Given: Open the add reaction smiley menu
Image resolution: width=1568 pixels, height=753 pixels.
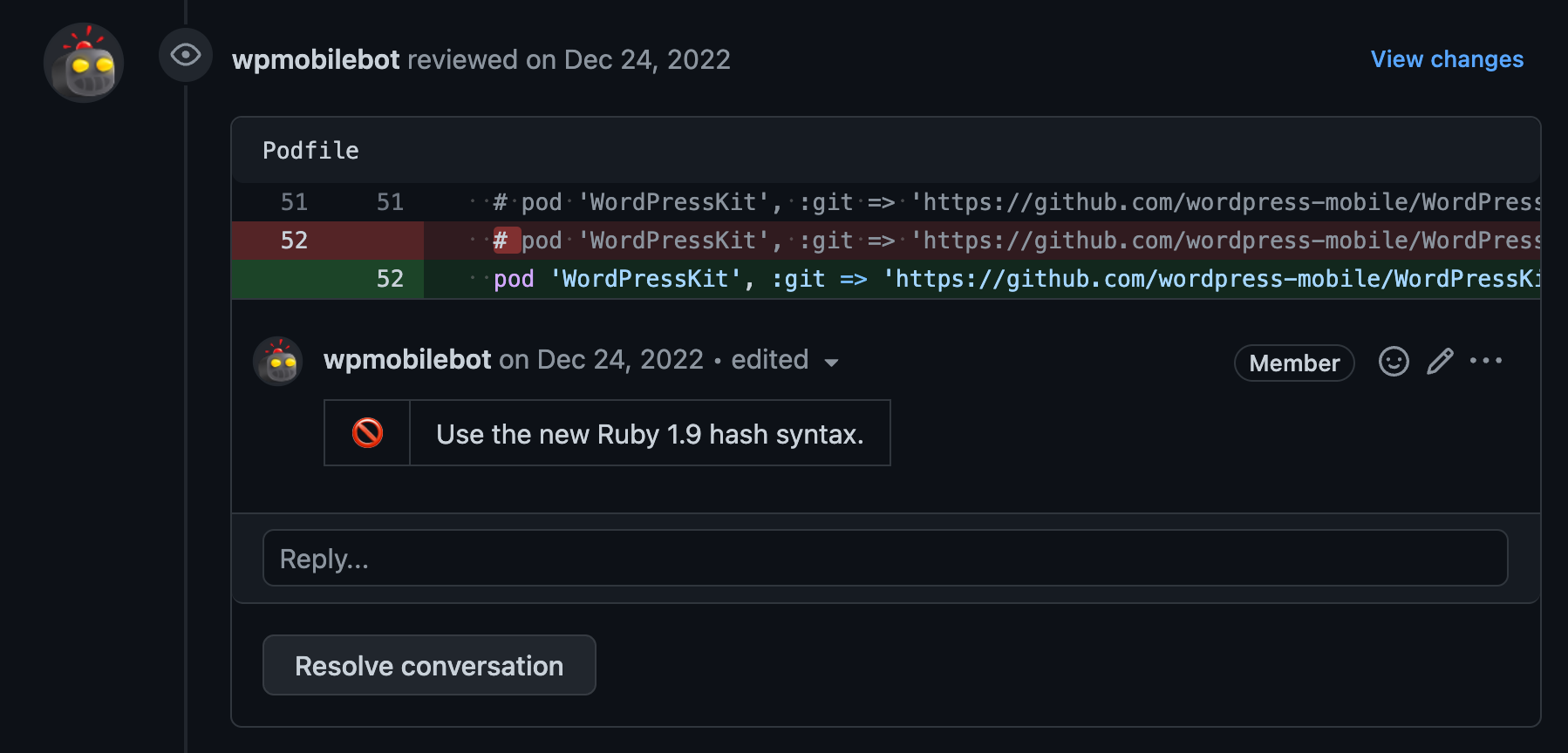Looking at the screenshot, I should tap(1394, 361).
